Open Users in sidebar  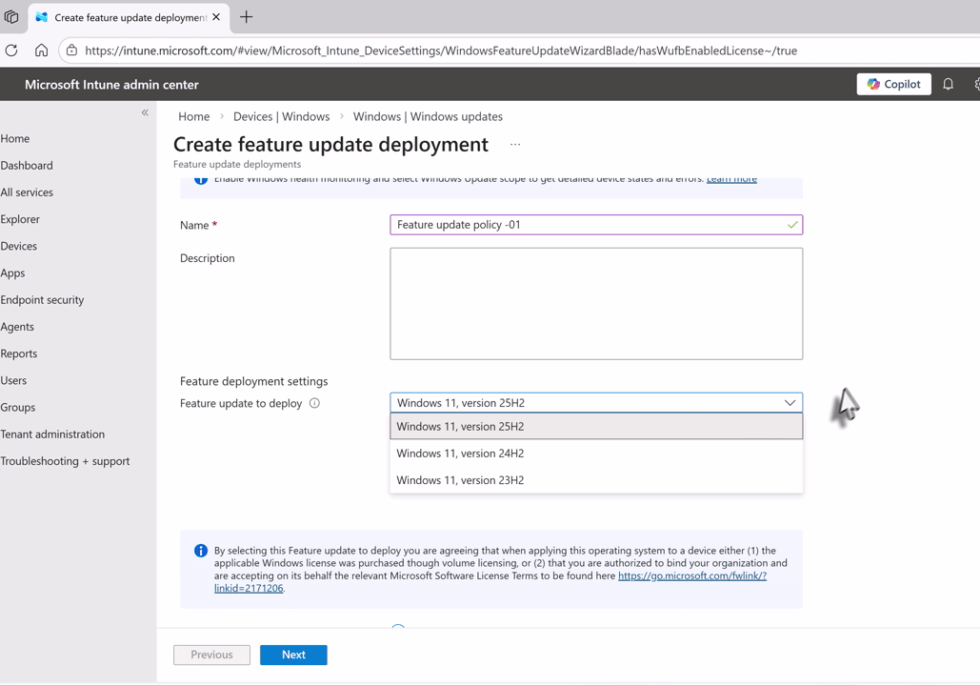click(14, 380)
